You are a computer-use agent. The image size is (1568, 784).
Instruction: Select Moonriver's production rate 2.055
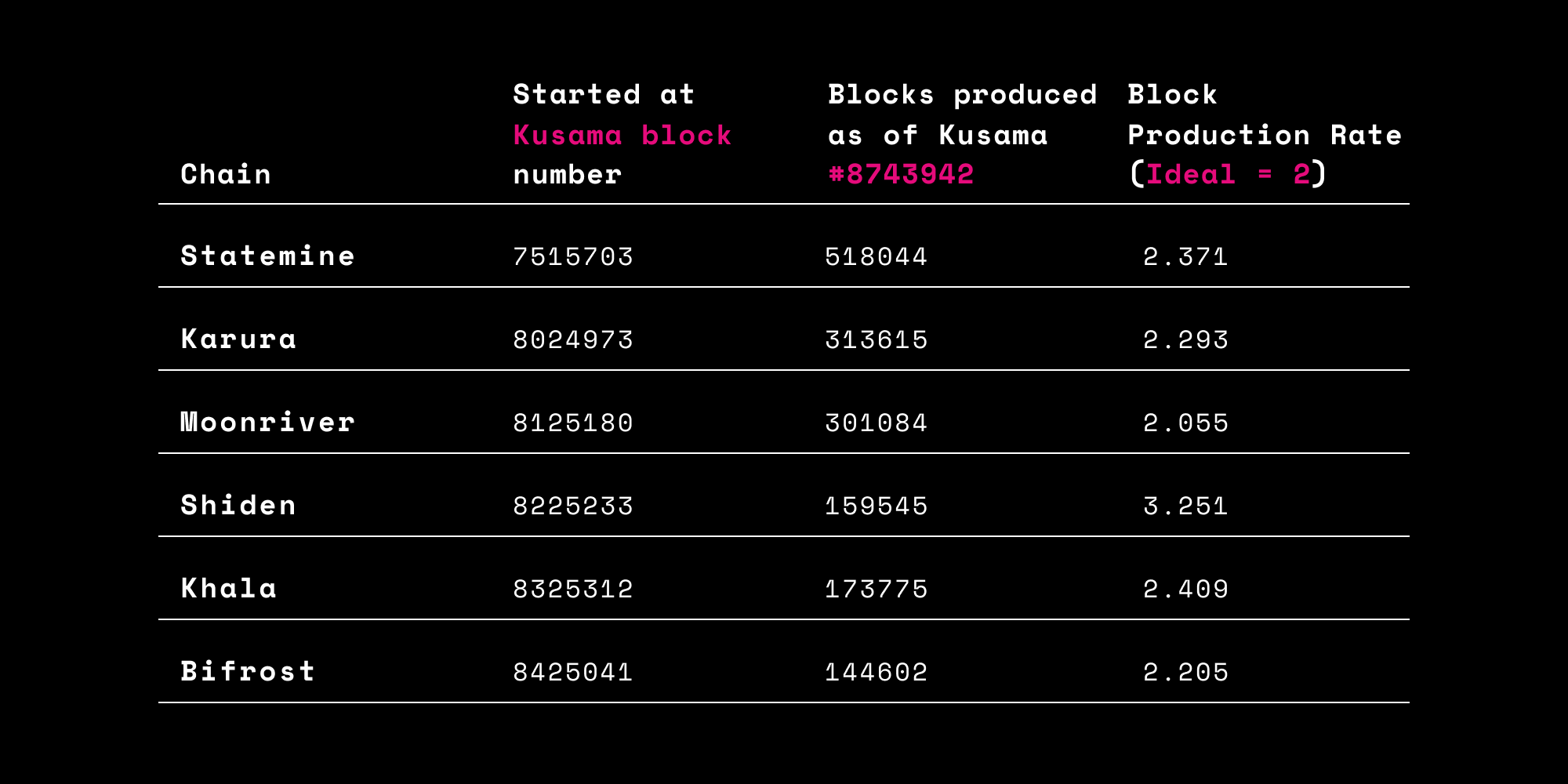[1185, 423]
